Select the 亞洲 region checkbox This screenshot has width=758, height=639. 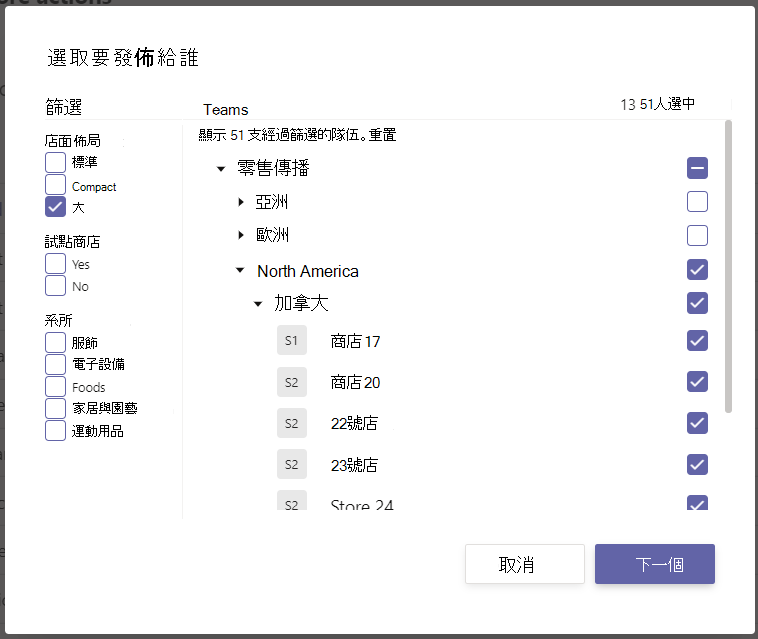(x=697, y=202)
